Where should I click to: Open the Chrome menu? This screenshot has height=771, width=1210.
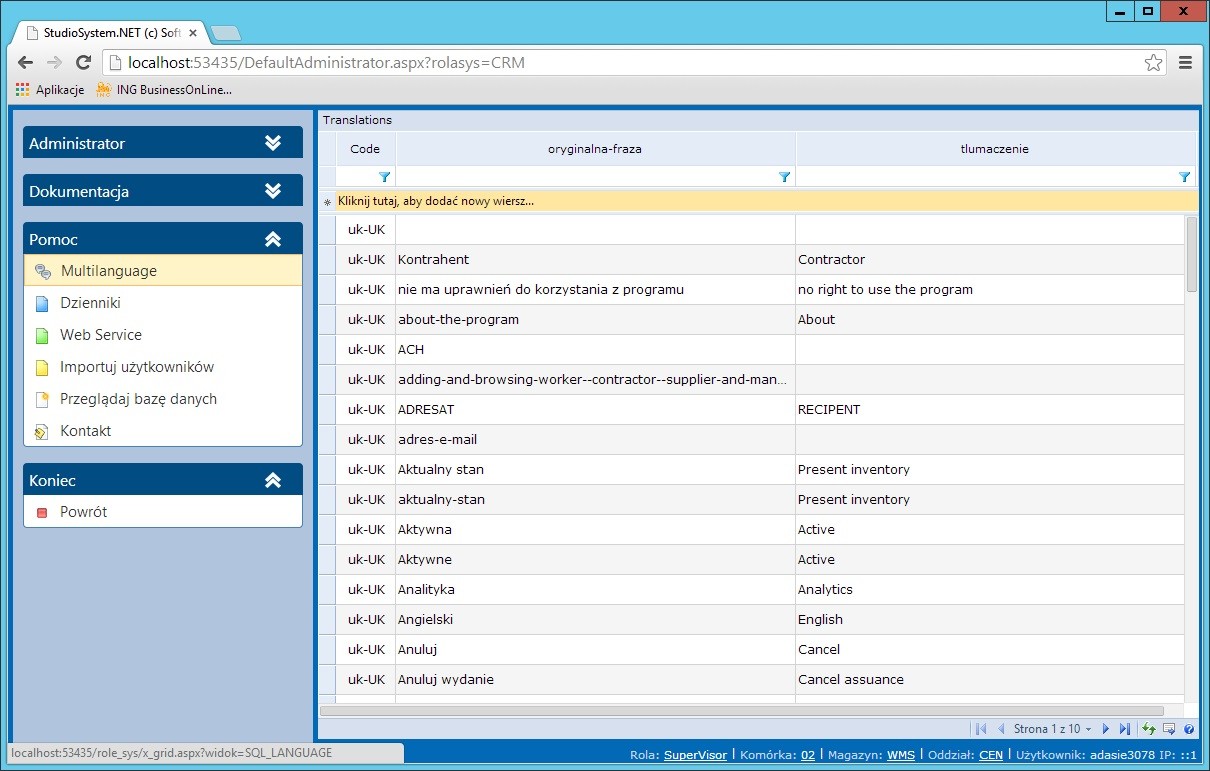pyautogui.click(x=1186, y=61)
